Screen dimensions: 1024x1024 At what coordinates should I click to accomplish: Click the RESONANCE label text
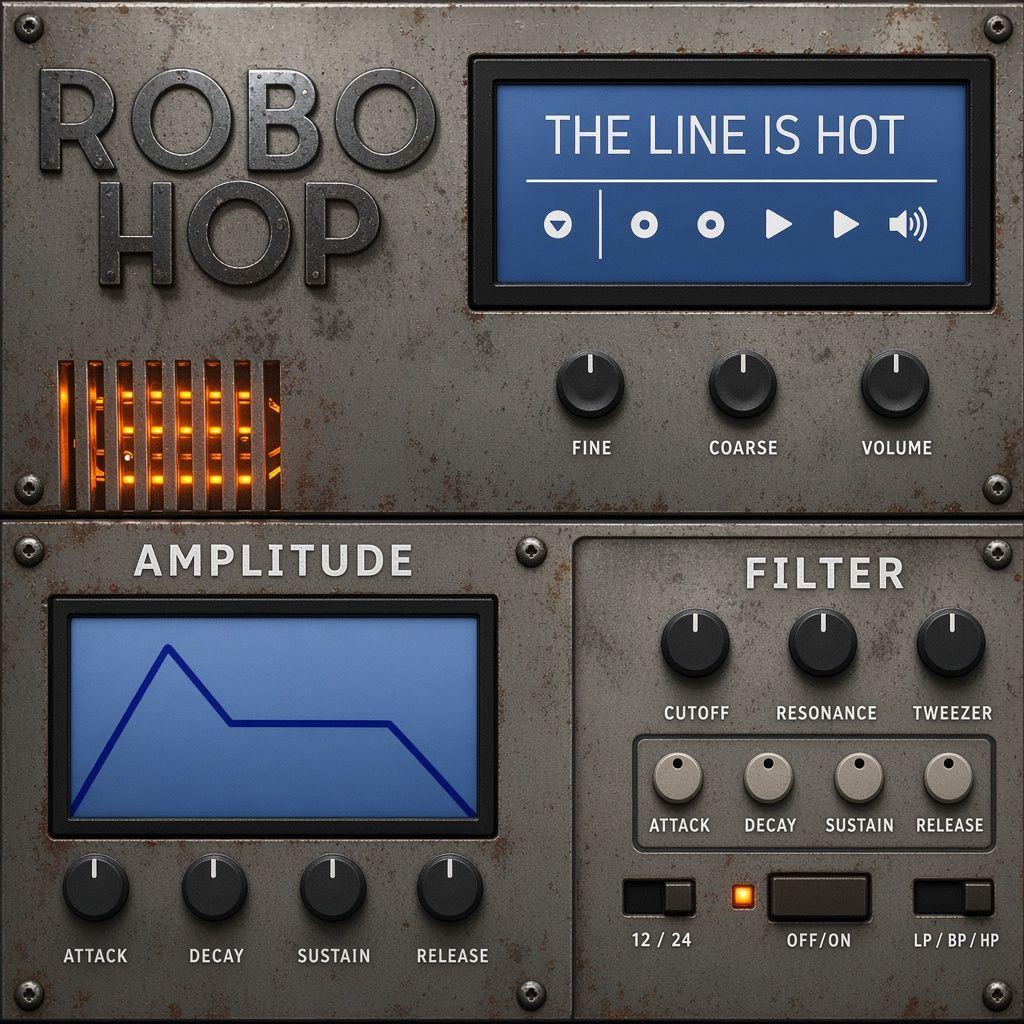(826, 713)
